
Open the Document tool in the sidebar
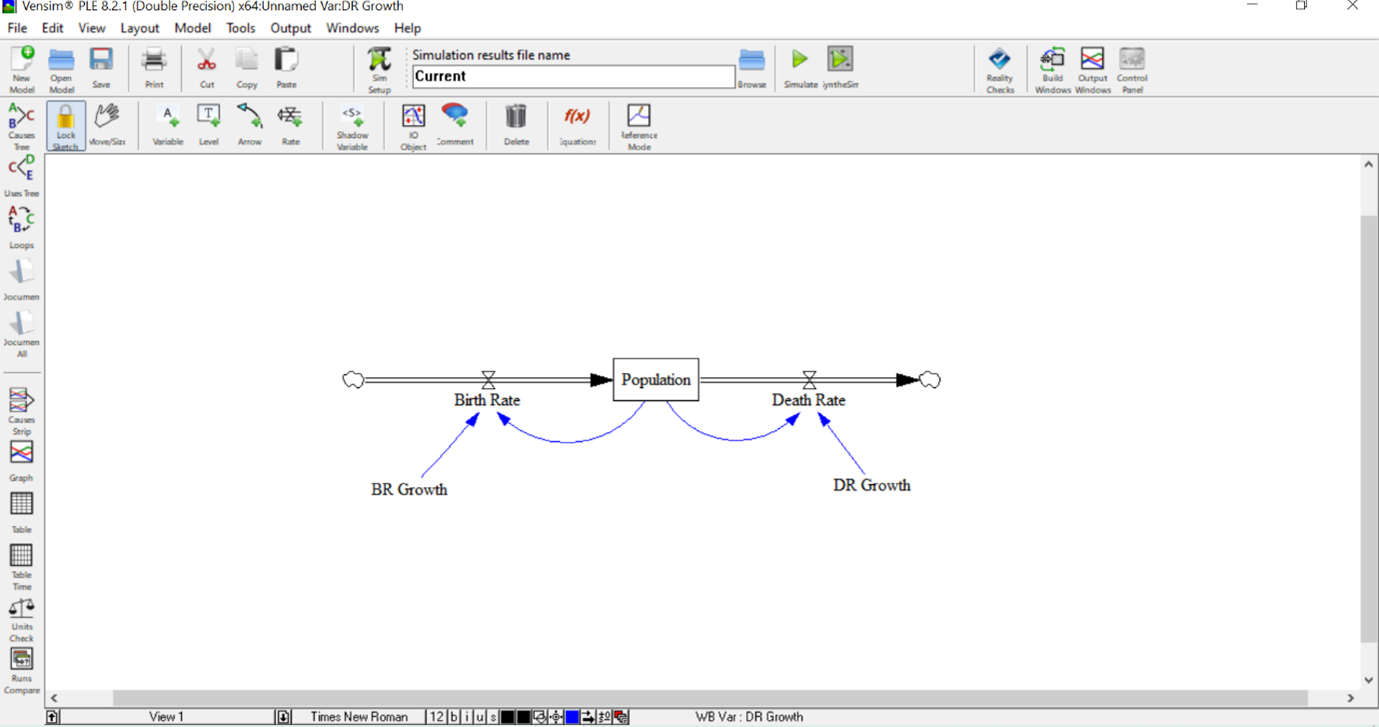21,280
